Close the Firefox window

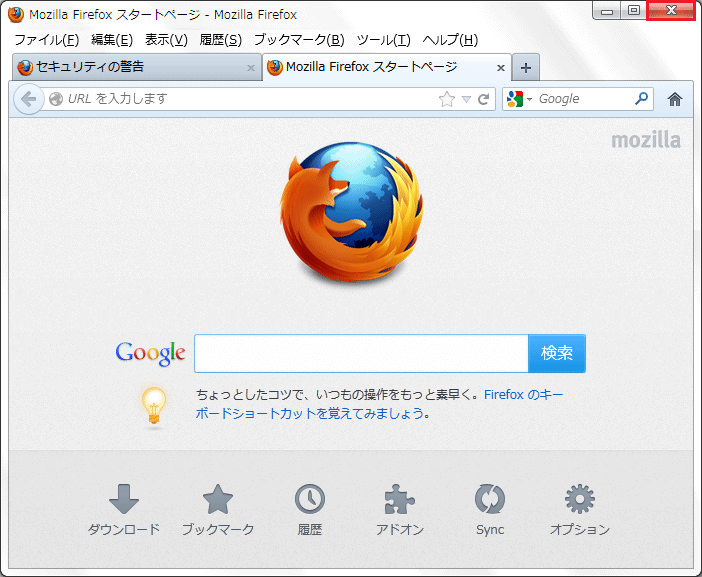(671, 11)
